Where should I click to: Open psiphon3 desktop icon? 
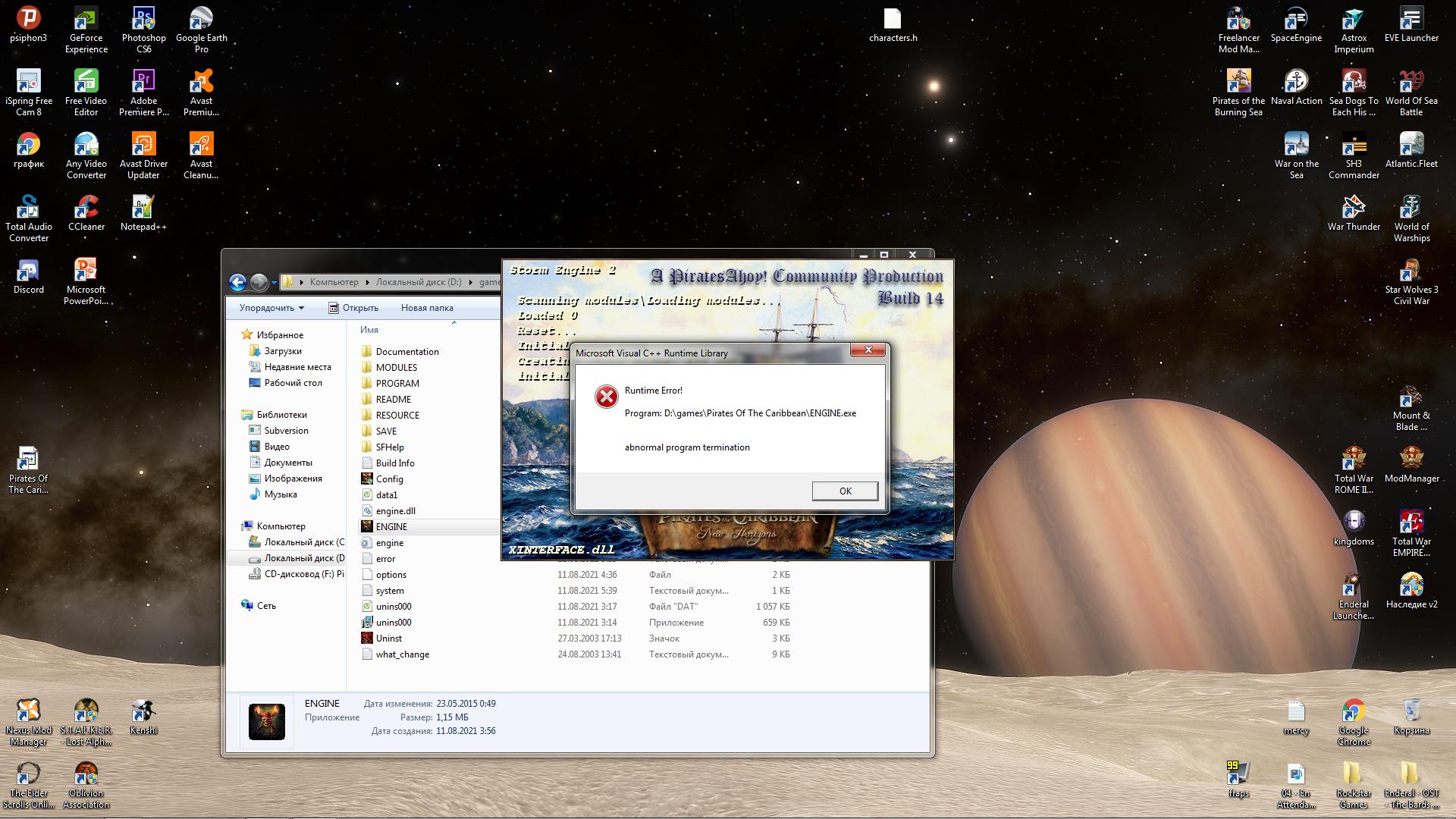28,24
